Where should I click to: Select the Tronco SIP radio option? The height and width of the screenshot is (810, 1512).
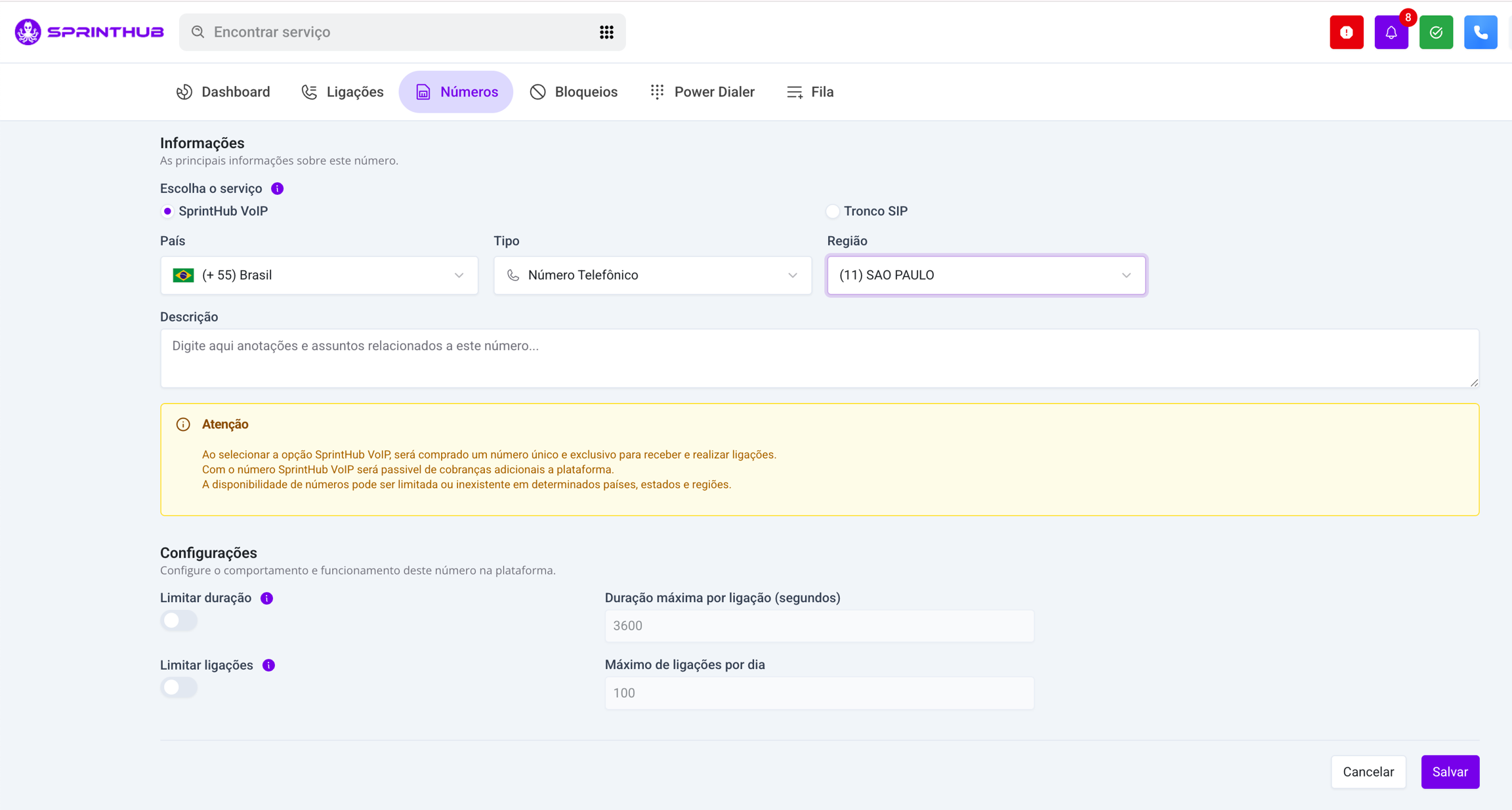pyautogui.click(x=833, y=211)
